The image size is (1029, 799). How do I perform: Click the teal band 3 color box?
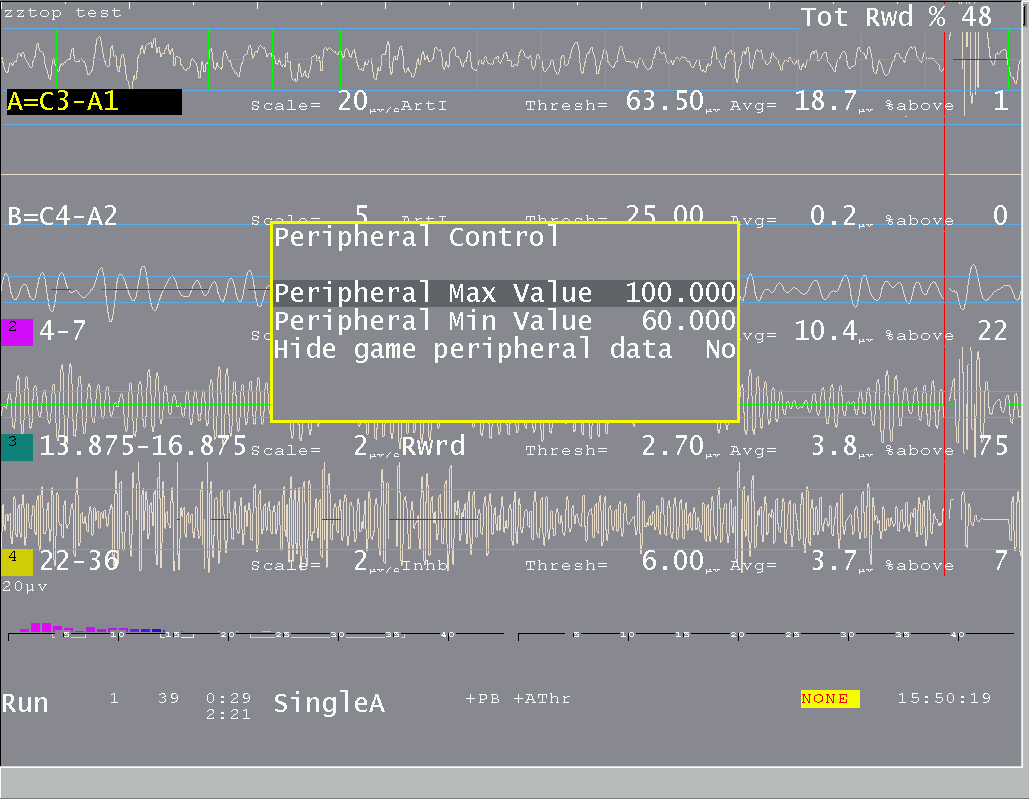click(x=17, y=447)
